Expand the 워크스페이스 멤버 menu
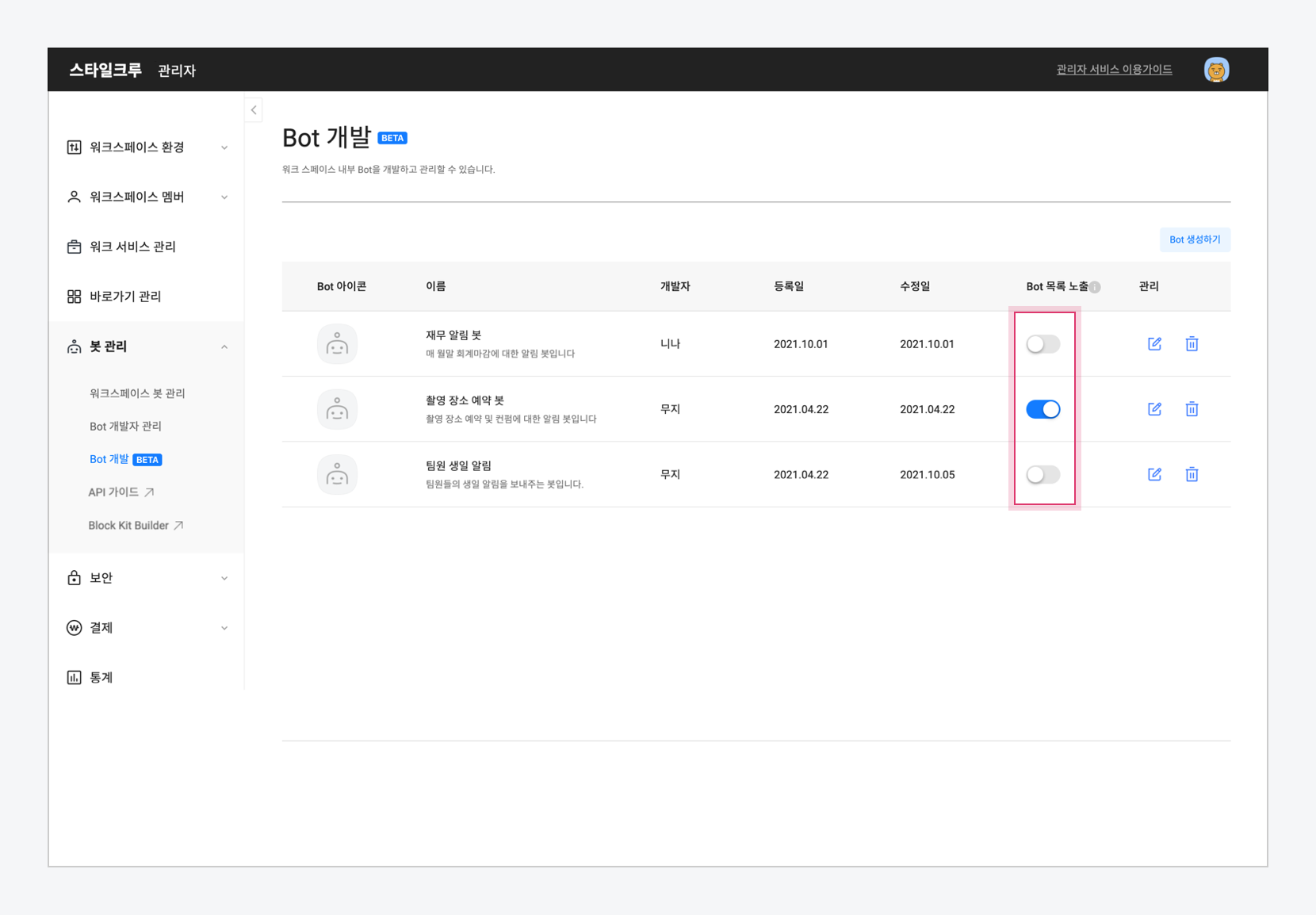Image resolution: width=1316 pixels, height=915 pixels. 147,197
